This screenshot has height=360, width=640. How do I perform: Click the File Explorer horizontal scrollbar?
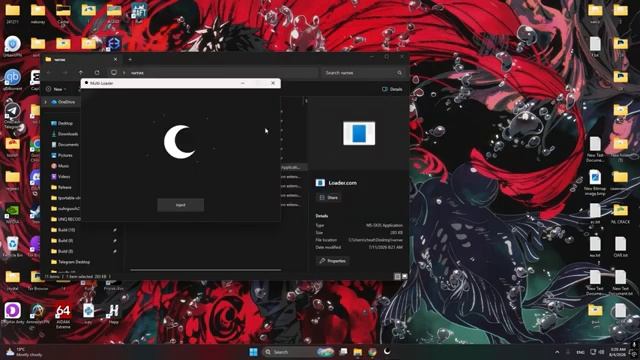click(x=205, y=270)
